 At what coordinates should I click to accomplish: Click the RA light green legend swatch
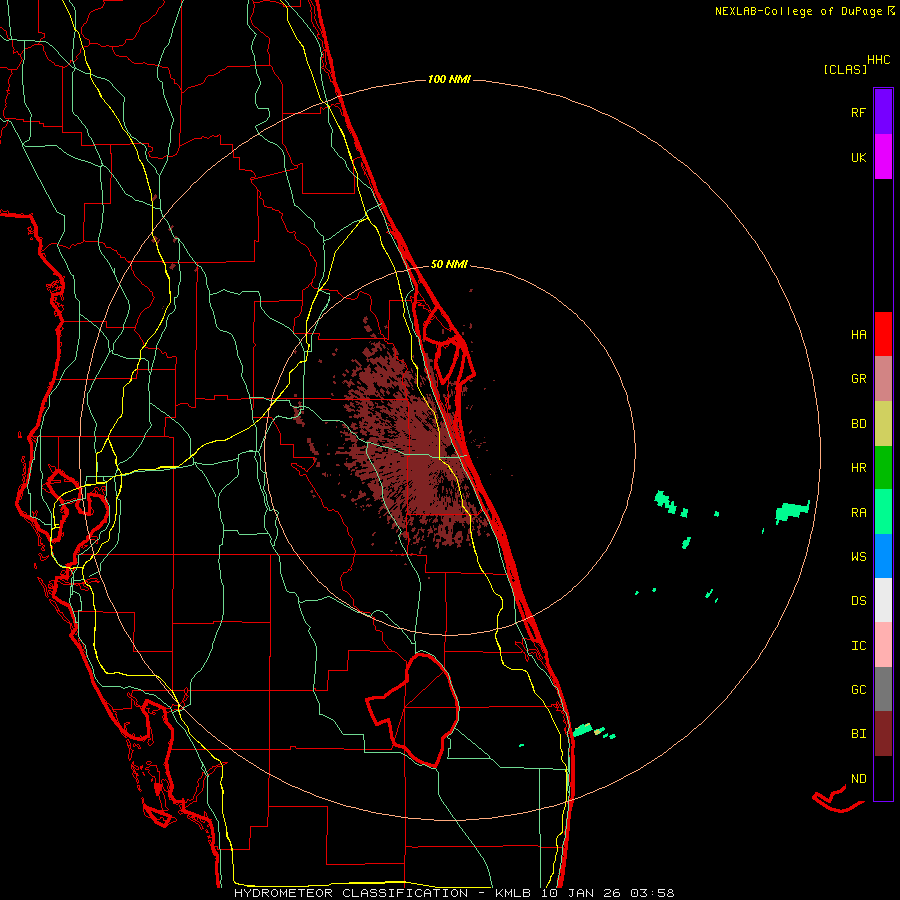(x=883, y=512)
